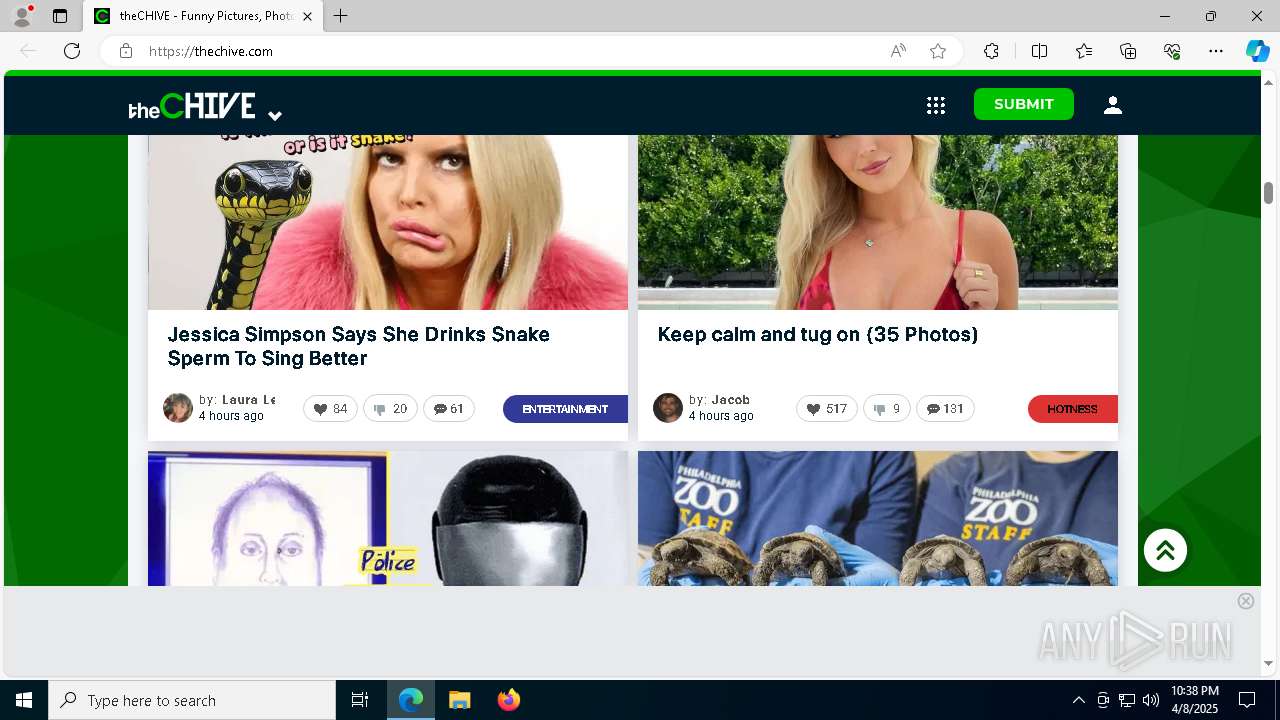Viewport: 1280px width, 720px height.
Task: Click the scroll-to-top double chevron button
Action: (1165, 550)
